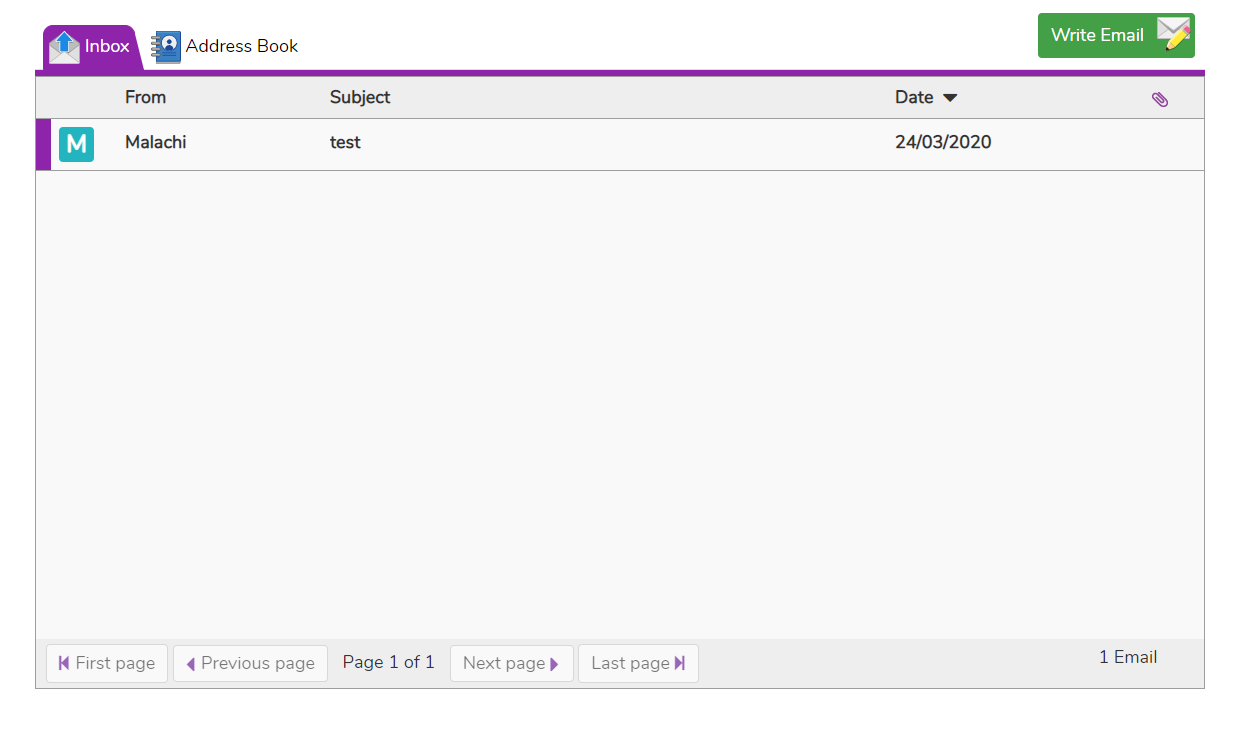Click the Write Email button
The image size is (1237, 741).
[x=1116, y=35]
